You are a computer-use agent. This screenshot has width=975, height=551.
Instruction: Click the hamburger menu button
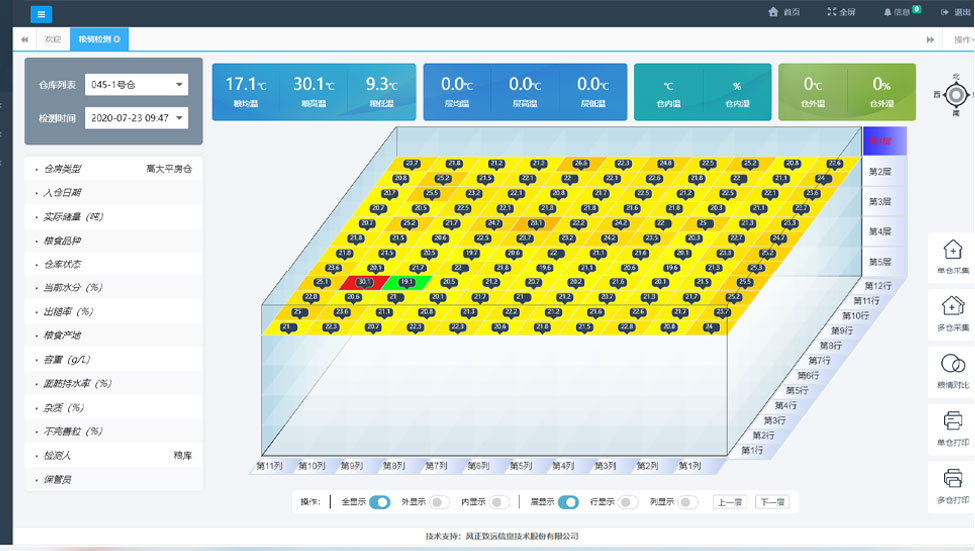pos(41,14)
